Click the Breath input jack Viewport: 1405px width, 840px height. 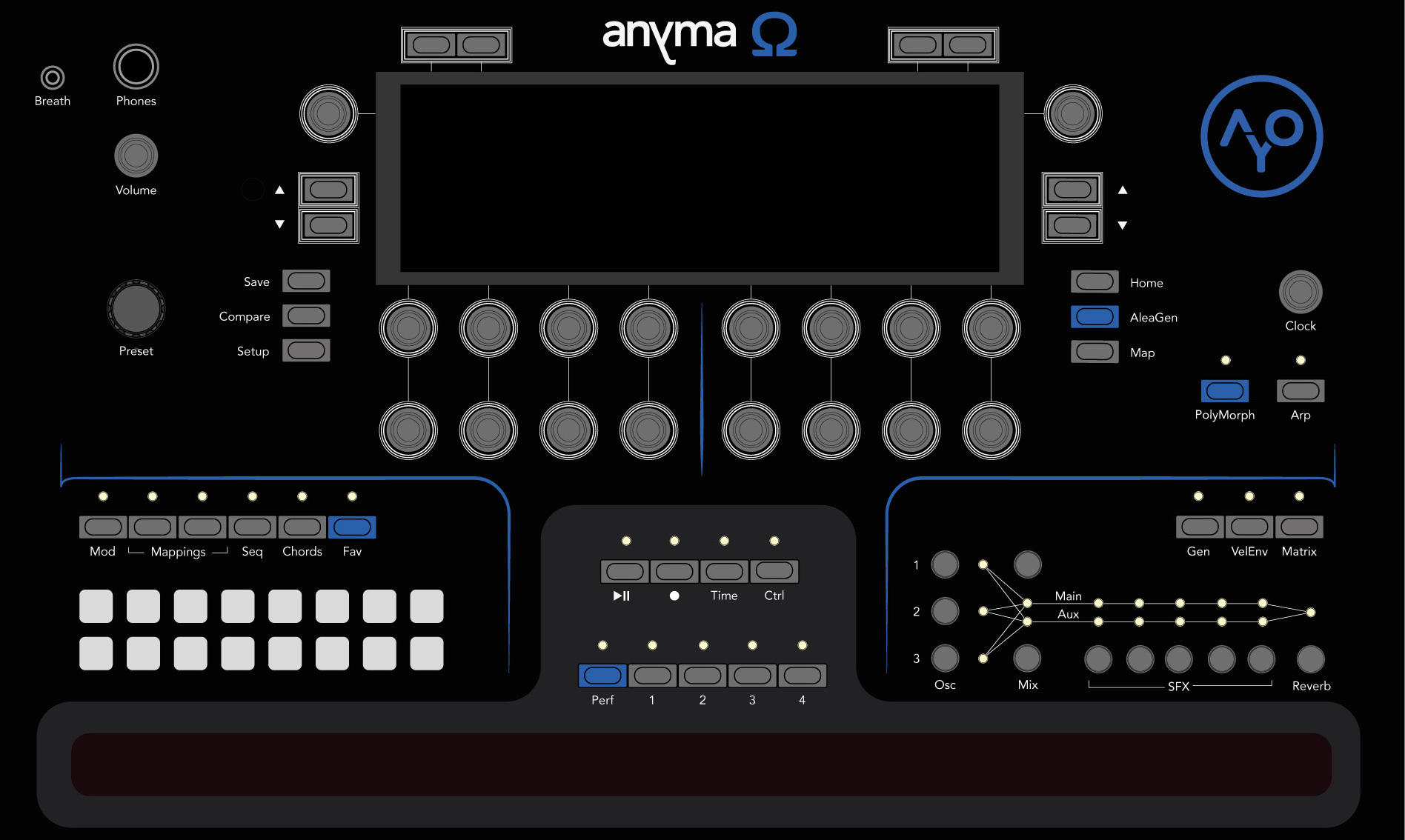pos(53,77)
